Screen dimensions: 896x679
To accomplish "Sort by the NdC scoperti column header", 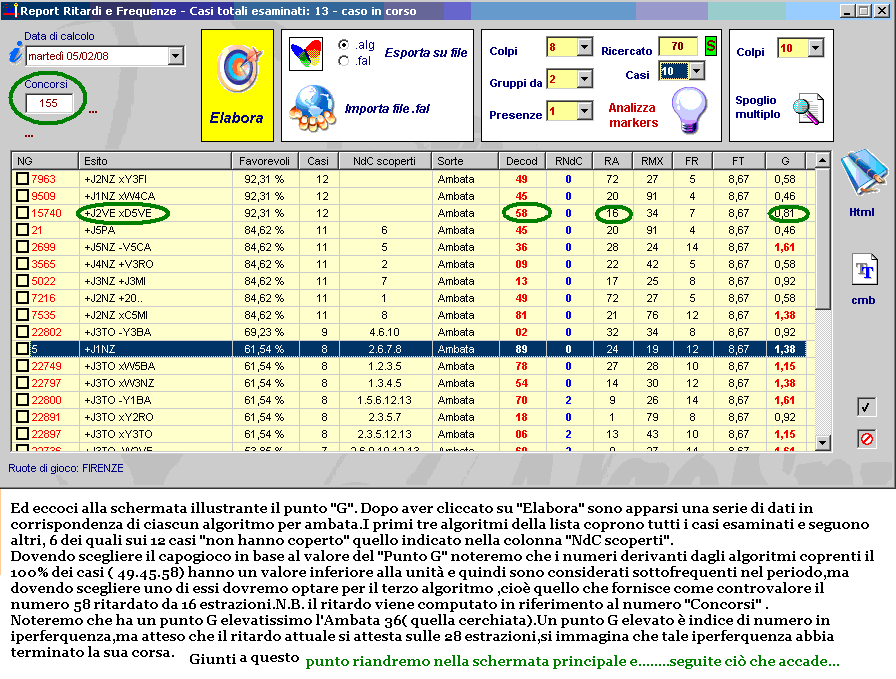I will (x=385, y=161).
